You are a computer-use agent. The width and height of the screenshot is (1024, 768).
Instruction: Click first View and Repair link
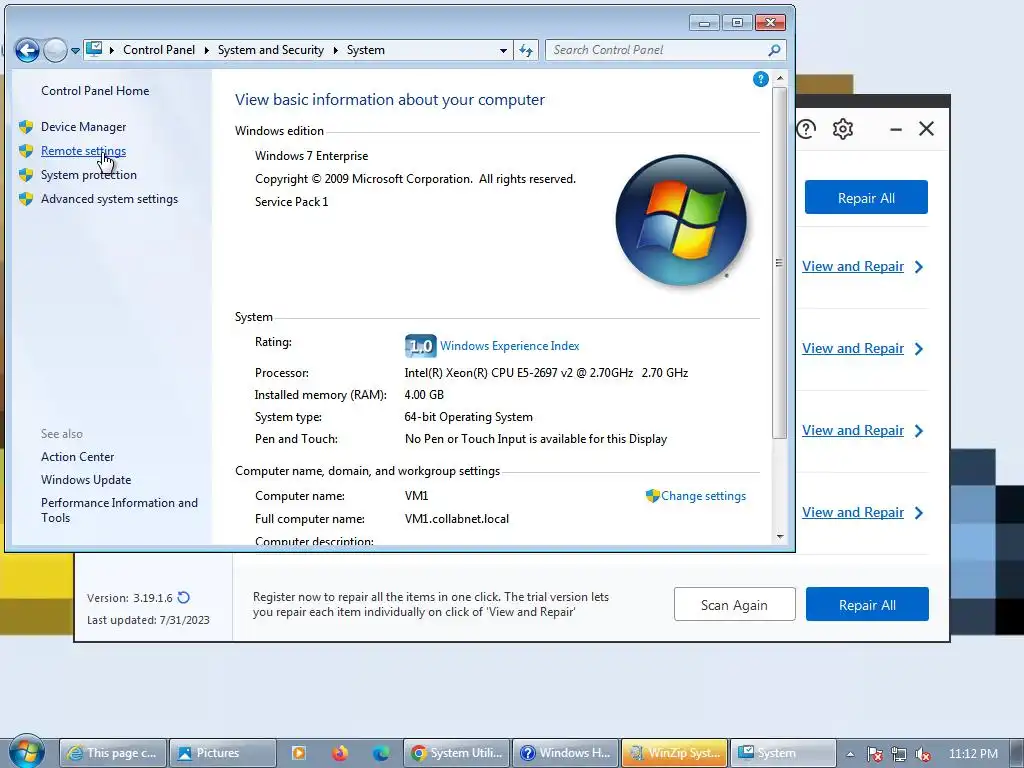click(x=853, y=266)
